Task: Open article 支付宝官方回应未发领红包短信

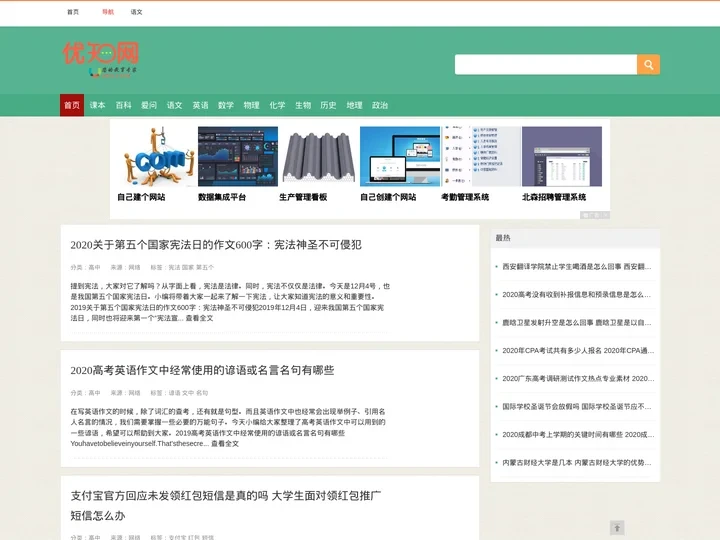Action: click(x=225, y=505)
